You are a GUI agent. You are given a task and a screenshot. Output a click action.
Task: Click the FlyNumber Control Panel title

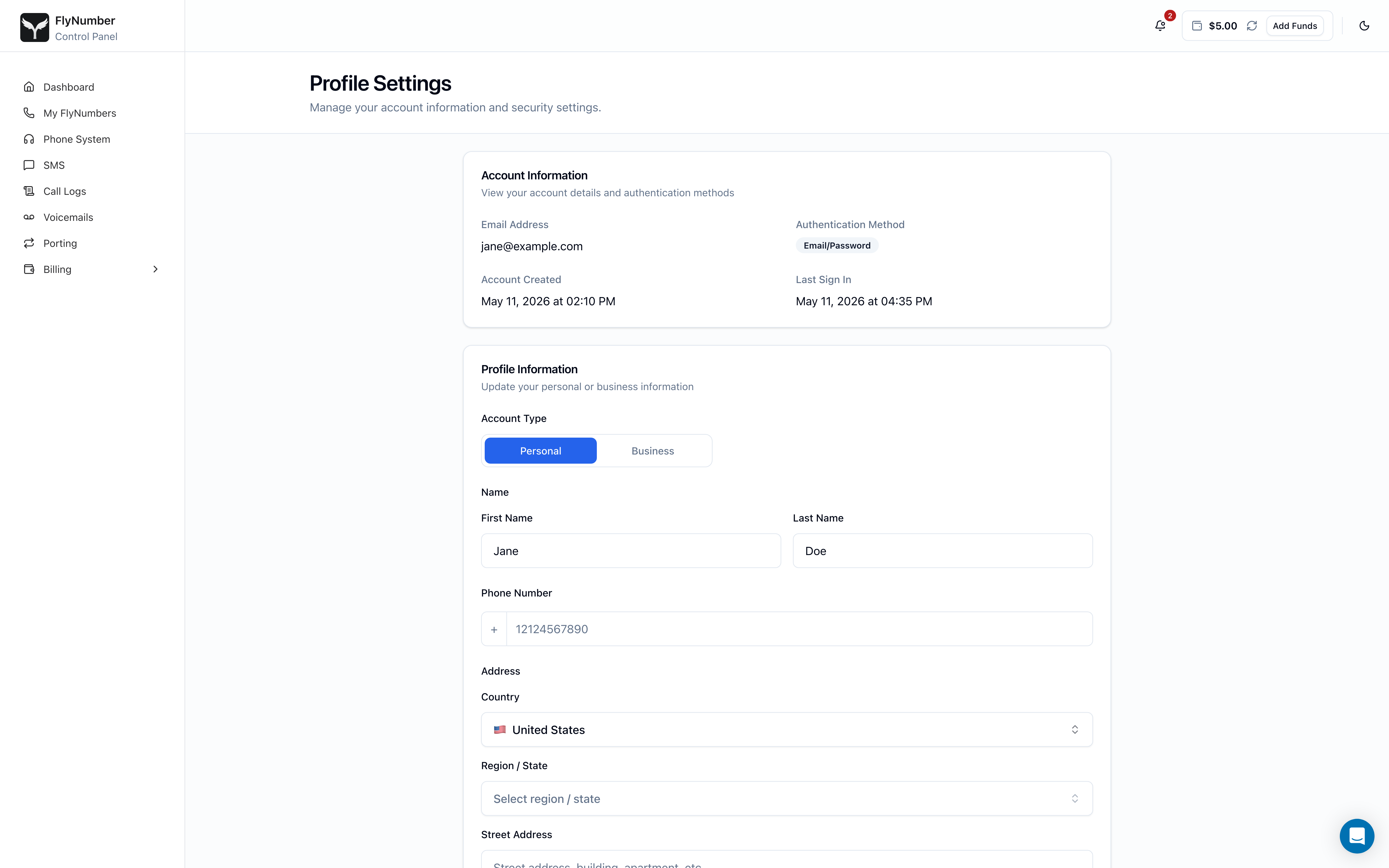tap(86, 28)
